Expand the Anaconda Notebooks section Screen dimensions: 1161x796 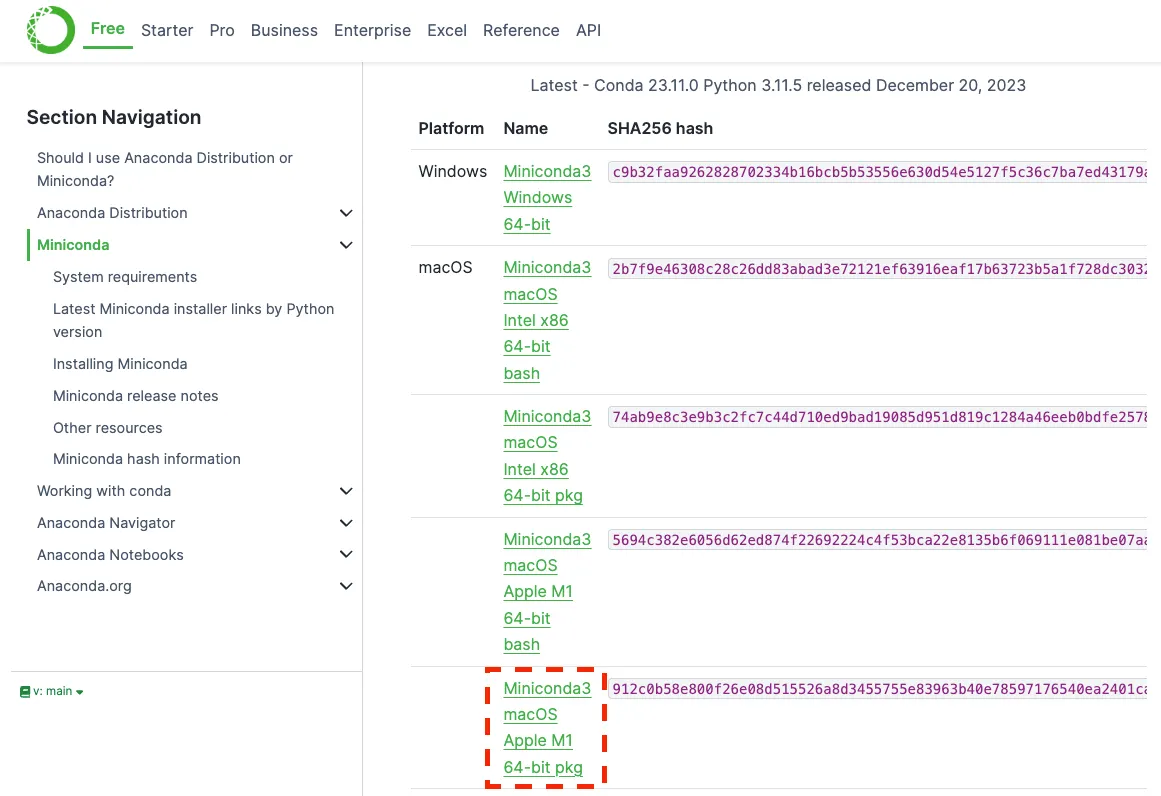[346, 555]
